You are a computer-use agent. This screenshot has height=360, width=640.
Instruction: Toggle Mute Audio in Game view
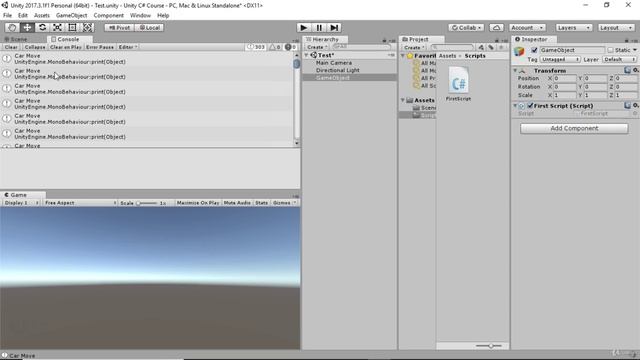click(x=237, y=202)
